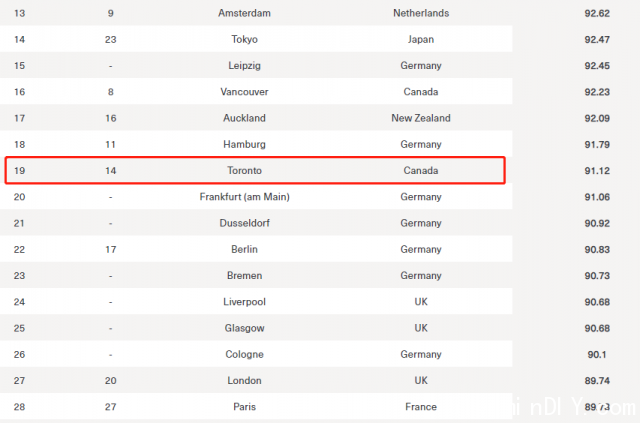Click the Cologne city entry

point(244,354)
